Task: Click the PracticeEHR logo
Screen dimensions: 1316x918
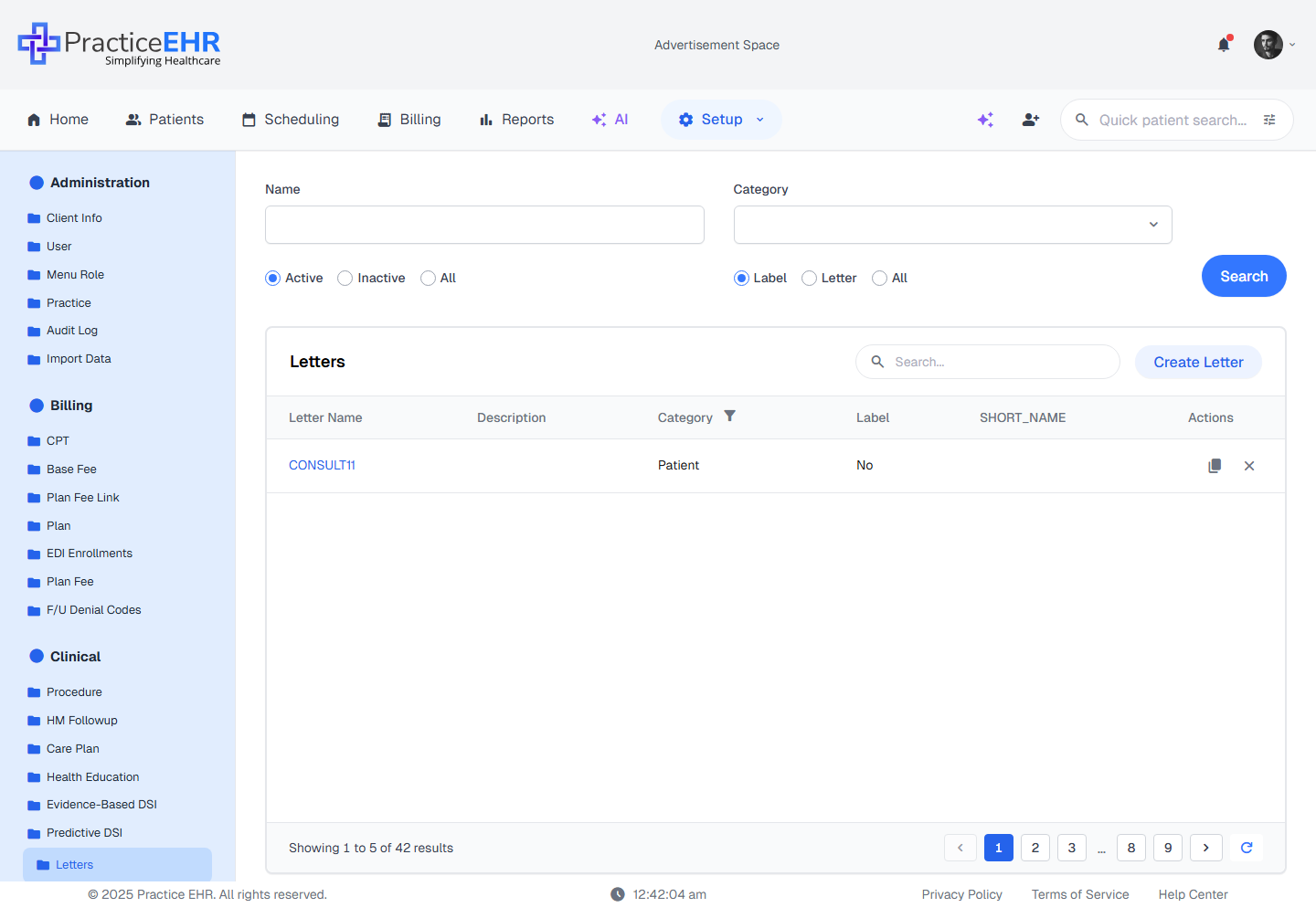Action: coord(120,45)
